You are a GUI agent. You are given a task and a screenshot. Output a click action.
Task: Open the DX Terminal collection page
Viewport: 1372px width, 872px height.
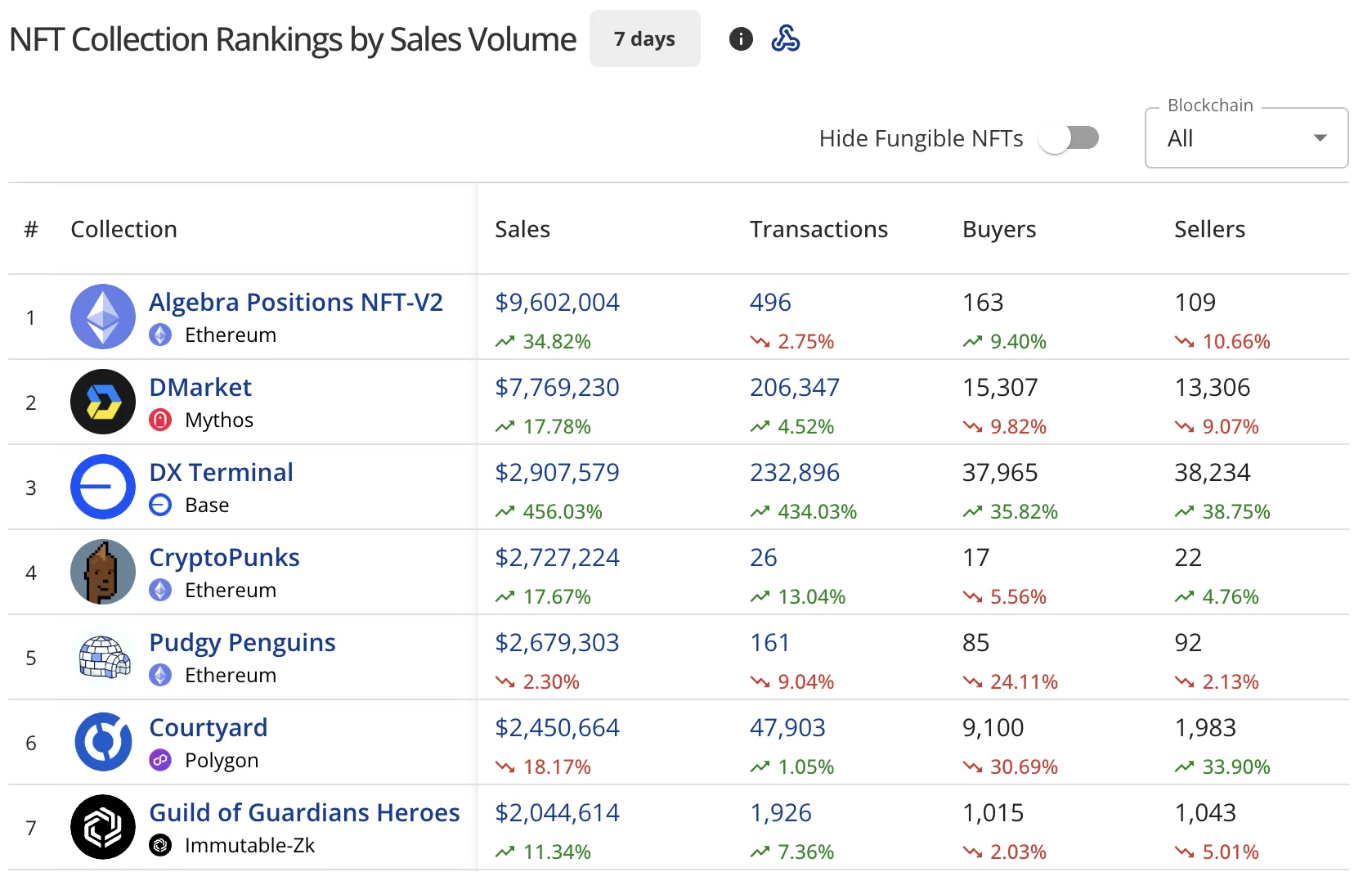(x=221, y=472)
